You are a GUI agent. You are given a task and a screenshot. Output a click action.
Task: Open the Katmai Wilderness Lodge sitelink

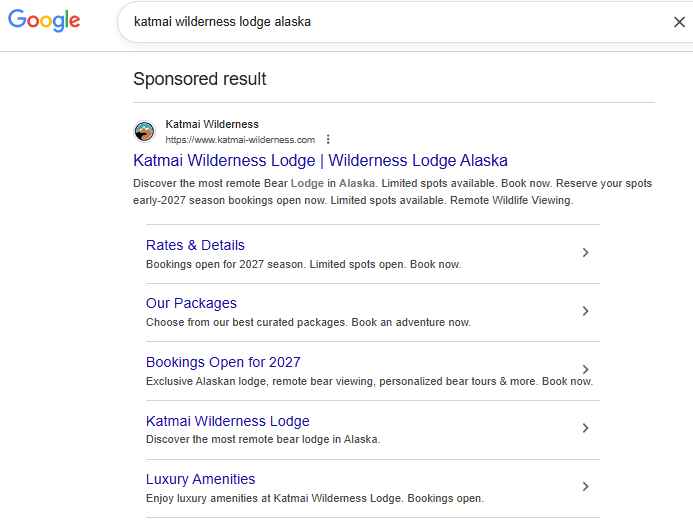(228, 421)
